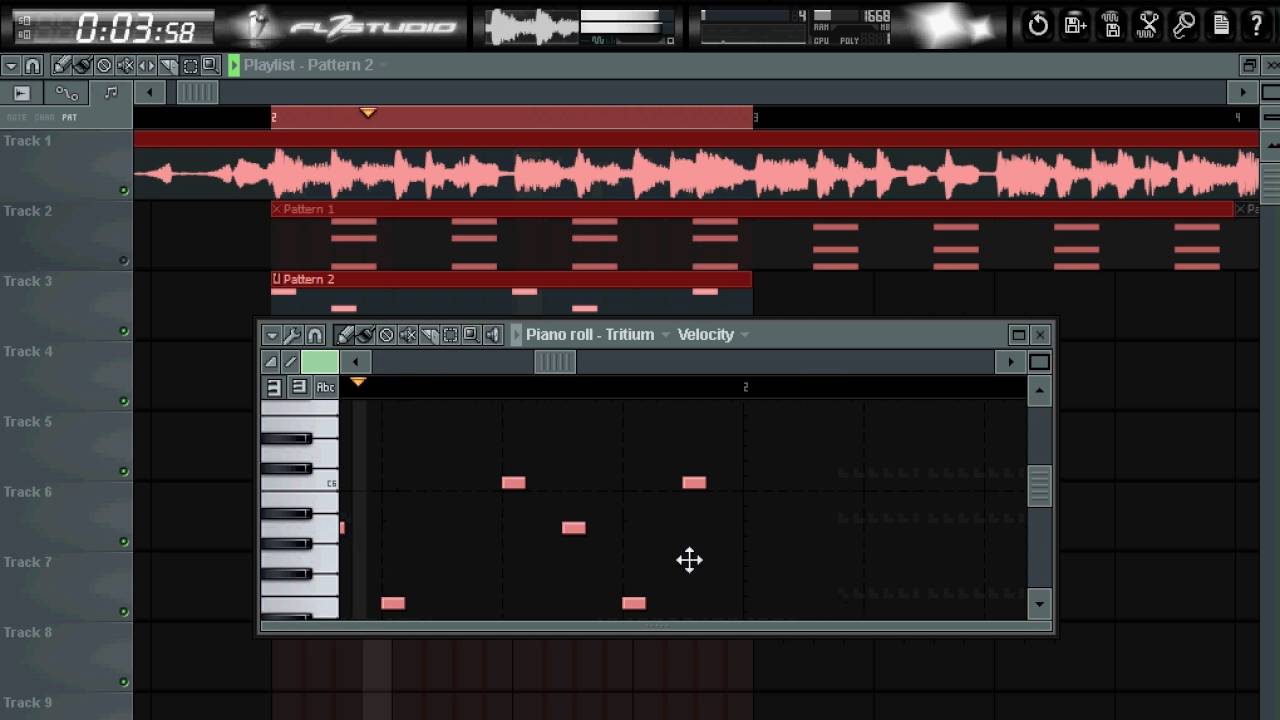Viewport: 1280px width, 720px height.
Task: Switch to the automation clips tab in Playlist
Action: [x=66, y=93]
